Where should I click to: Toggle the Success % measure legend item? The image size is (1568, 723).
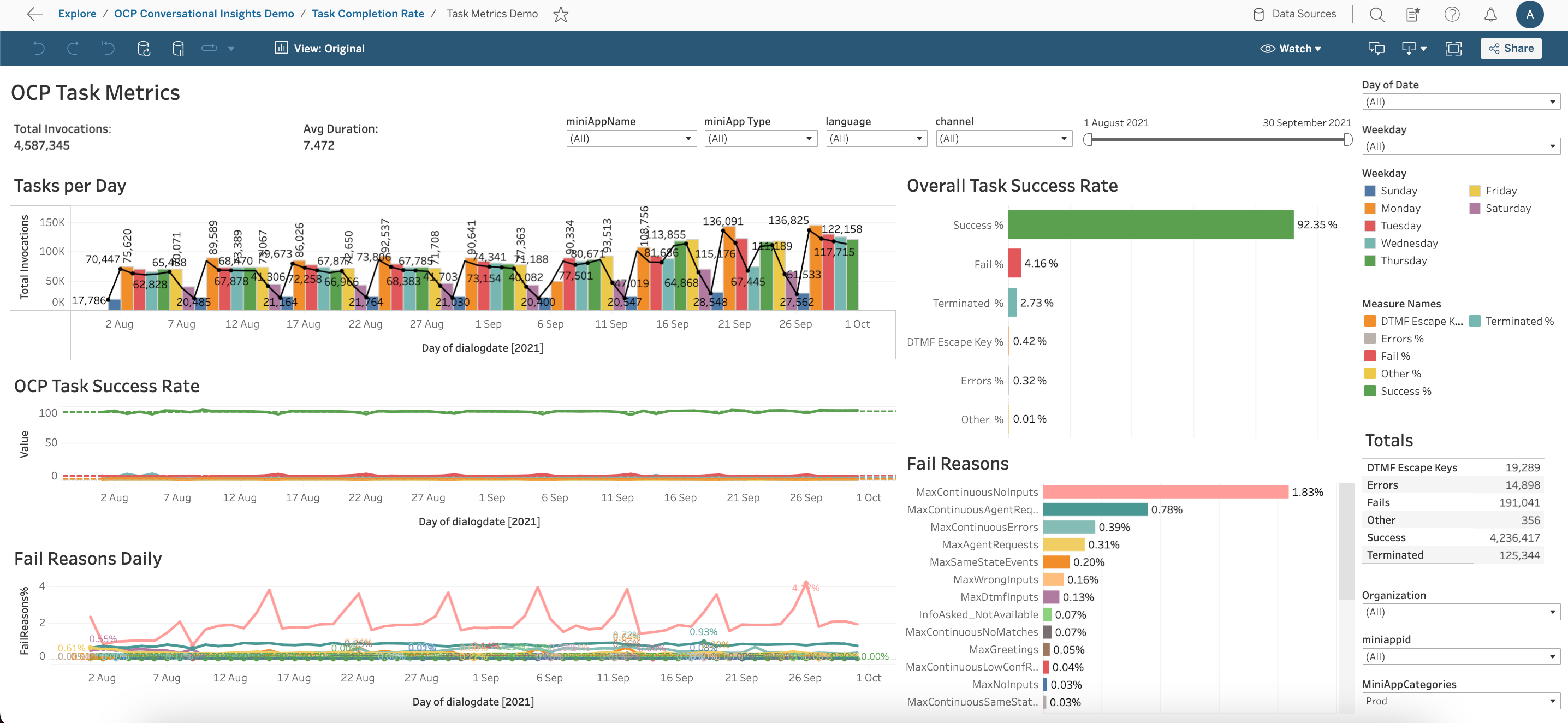click(x=1405, y=390)
